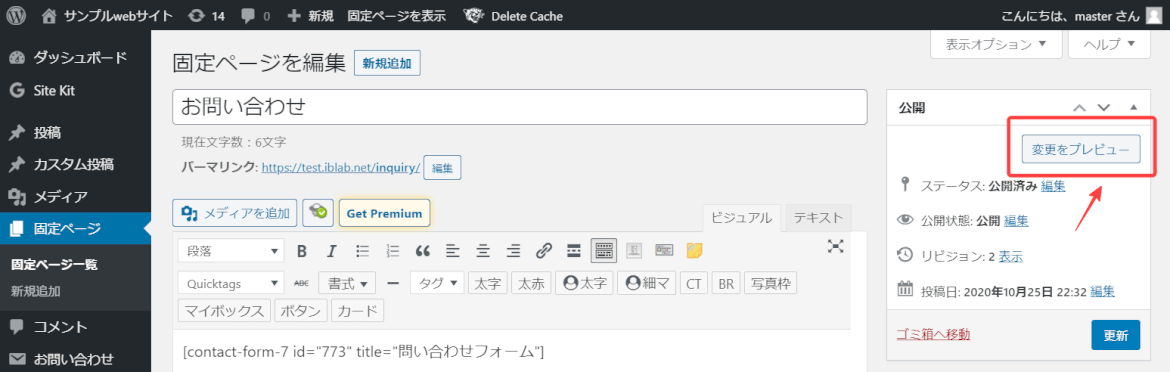Open Site Kit in the sidebar
Screen dimensions: 1170x372
pyautogui.click(x=75, y=91)
